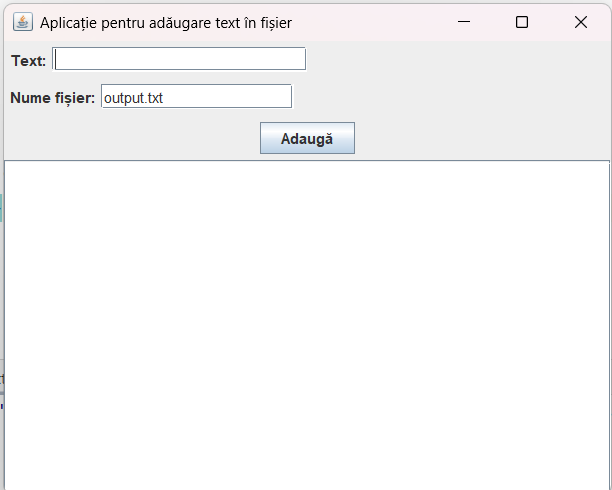Click the Java coffee cup window icon
Image resolution: width=612 pixels, height=490 pixels.
pos(23,22)
